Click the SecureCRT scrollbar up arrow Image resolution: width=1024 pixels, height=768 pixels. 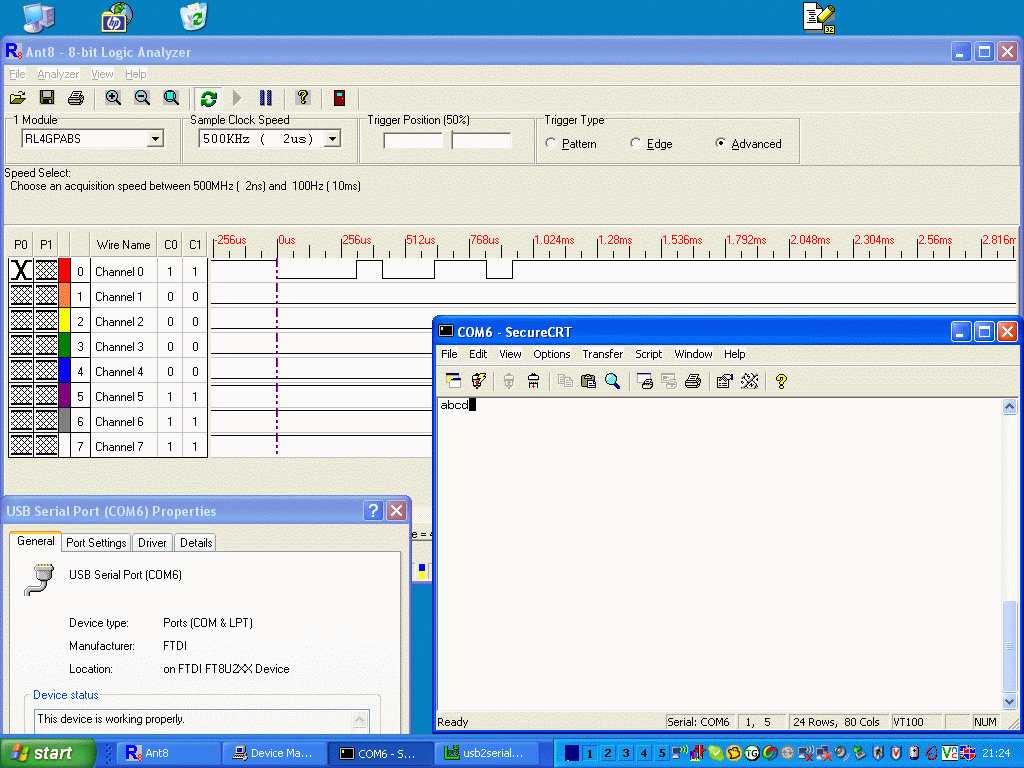[1009, 407]
